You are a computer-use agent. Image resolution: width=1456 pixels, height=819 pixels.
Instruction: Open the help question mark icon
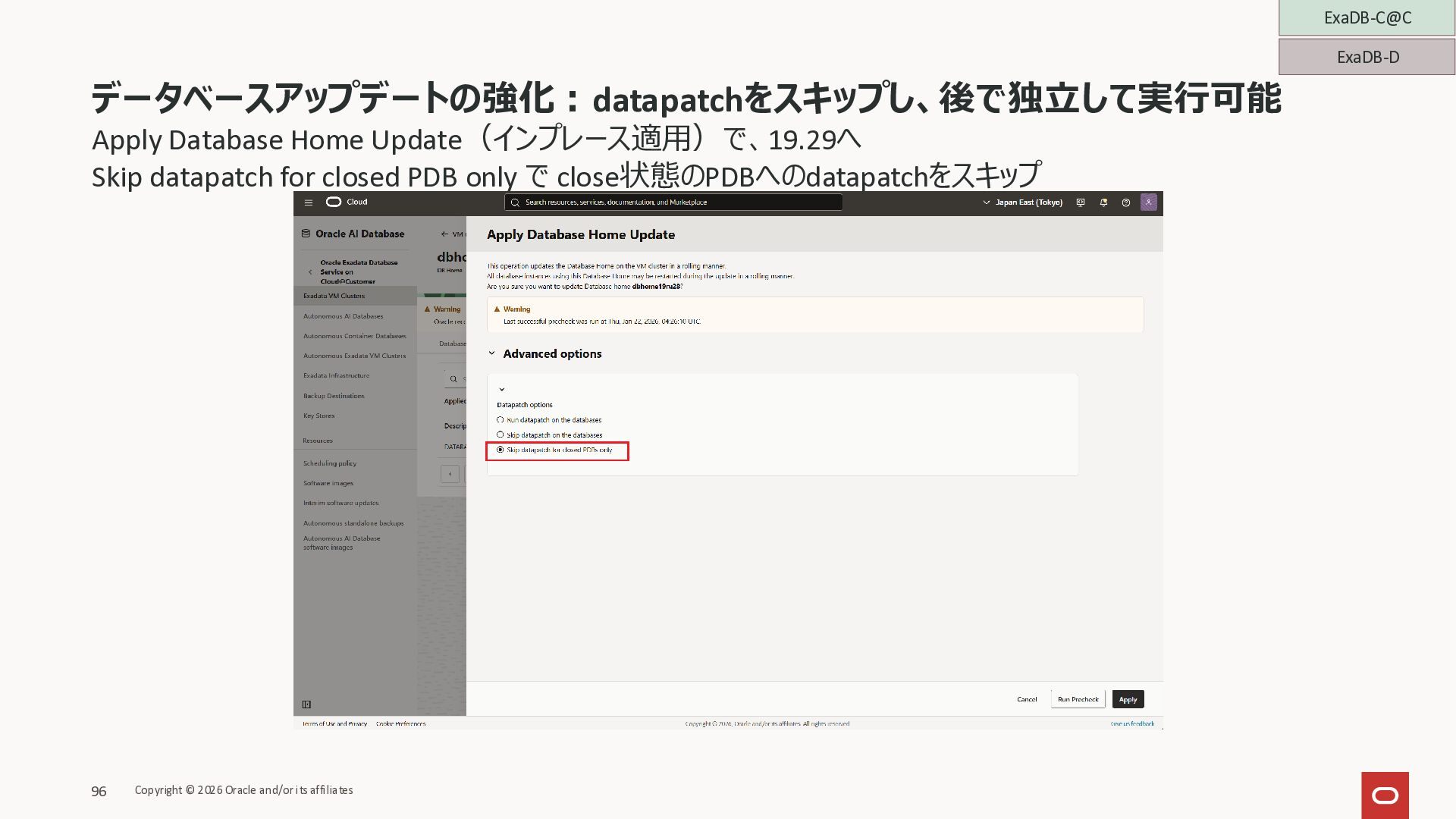(x=1126, y=202)
